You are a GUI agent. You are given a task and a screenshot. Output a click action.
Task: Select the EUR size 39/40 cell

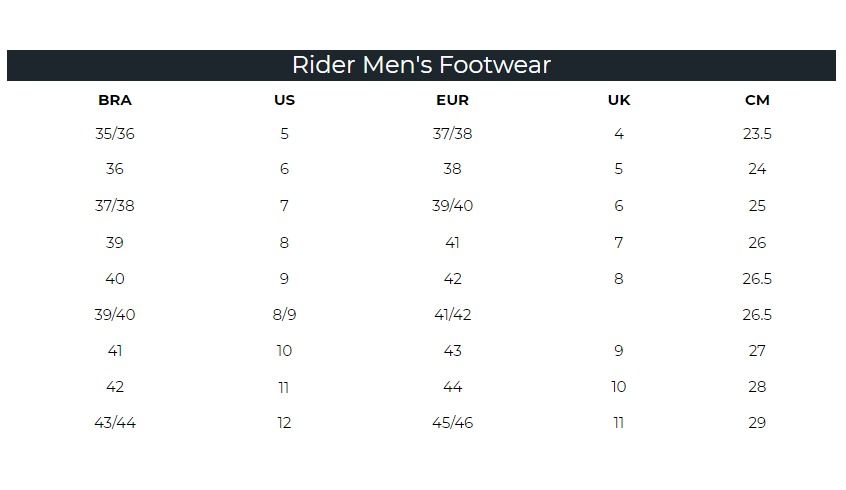coord(452,206)
